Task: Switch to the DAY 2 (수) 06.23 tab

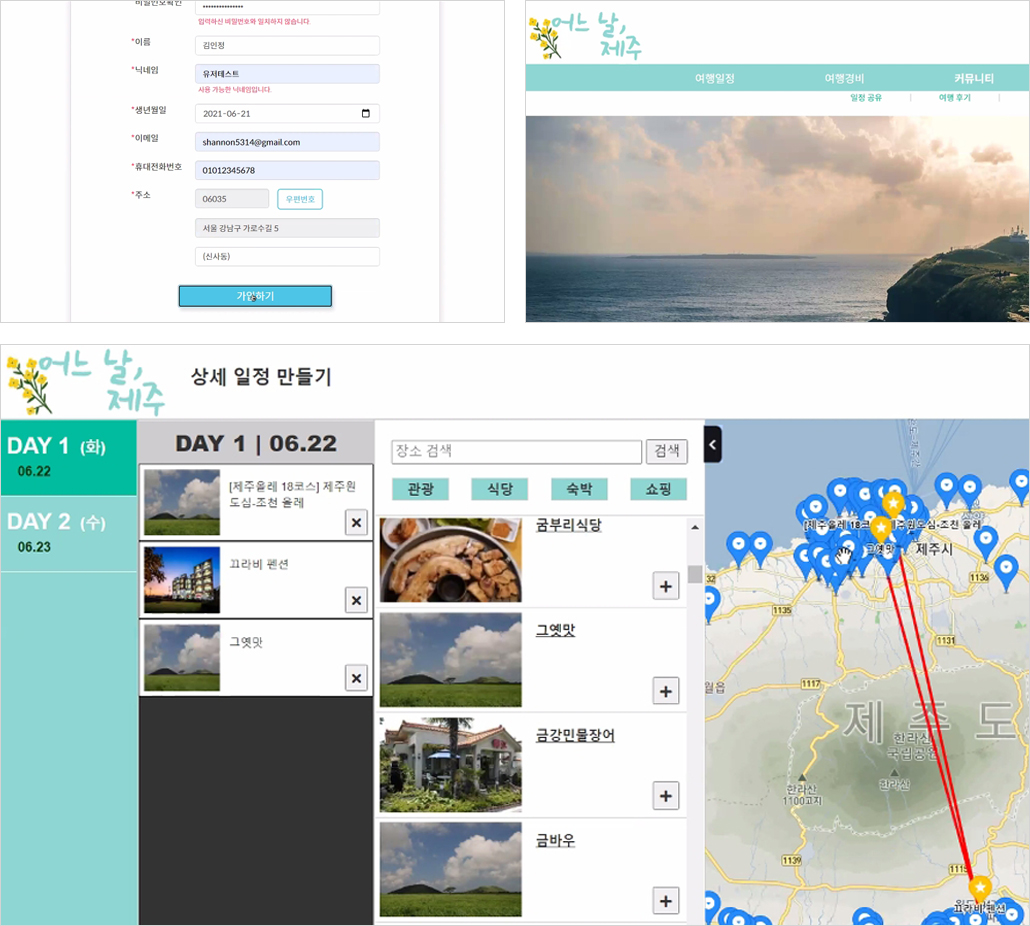Action: click(69, 534)
